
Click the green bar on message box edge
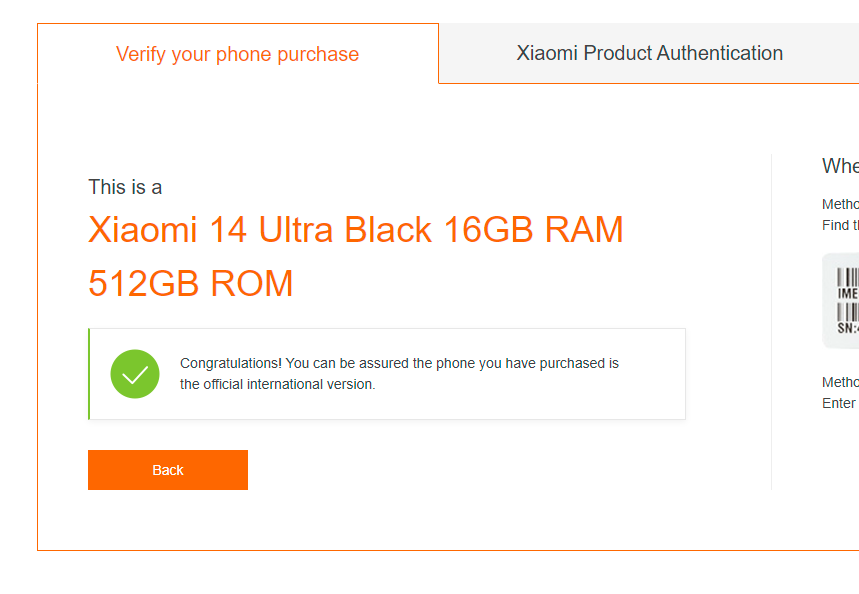pyautogui.click(x=89, y=374)
